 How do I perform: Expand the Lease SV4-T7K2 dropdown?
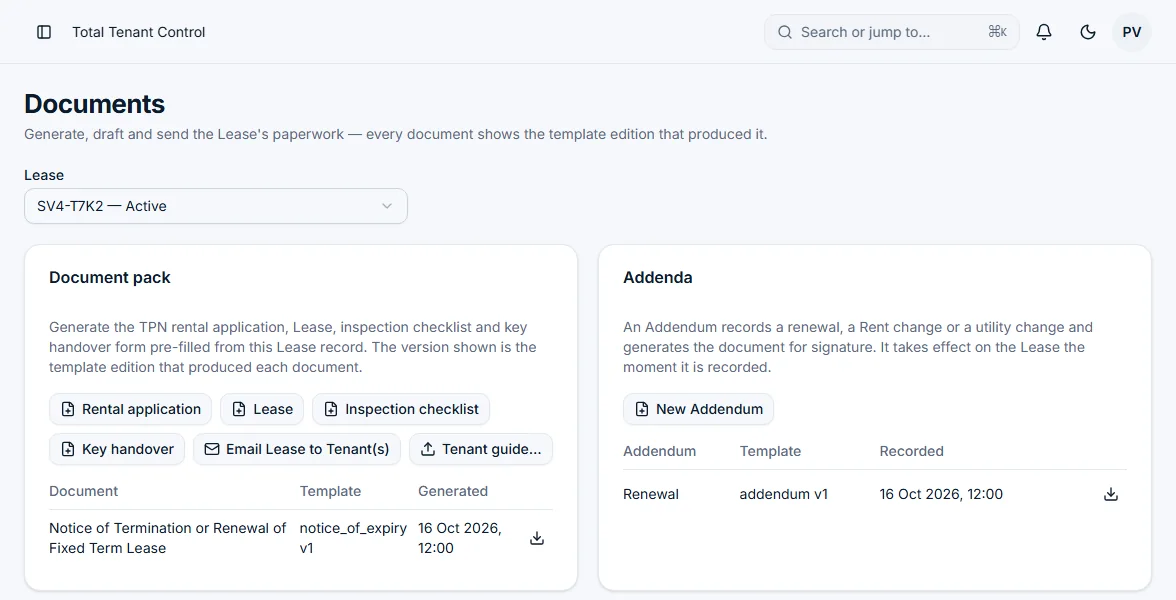click(x=216, y=206)
